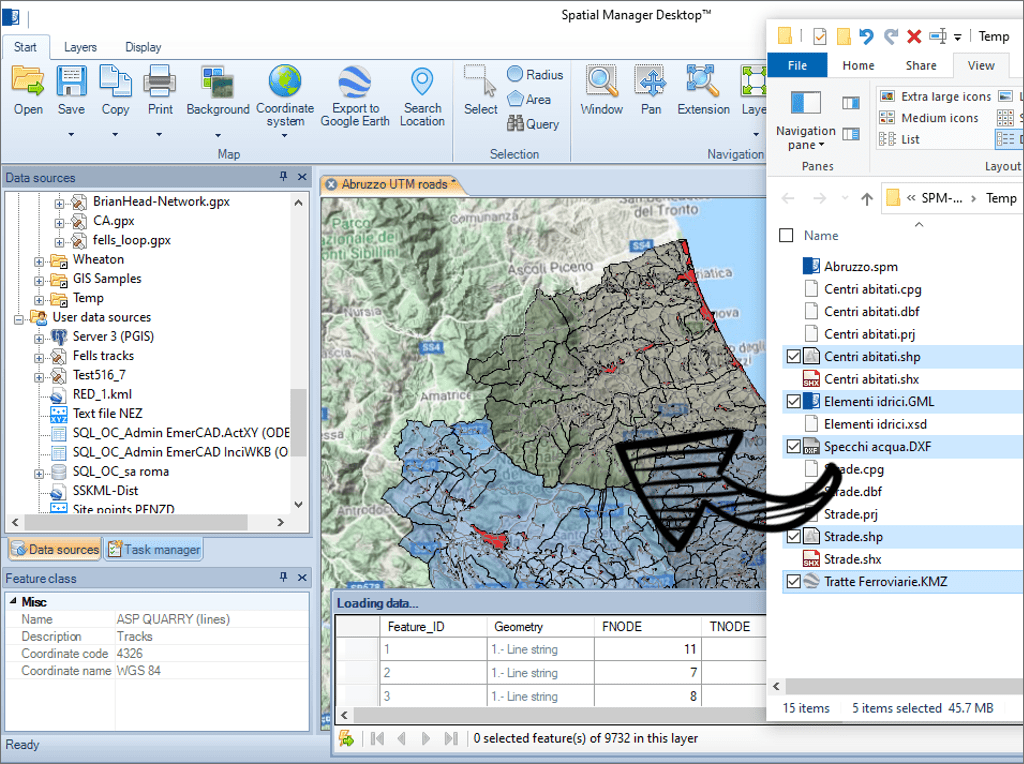
Task: Go to next record in data grid
Action: tap(426, 739)
